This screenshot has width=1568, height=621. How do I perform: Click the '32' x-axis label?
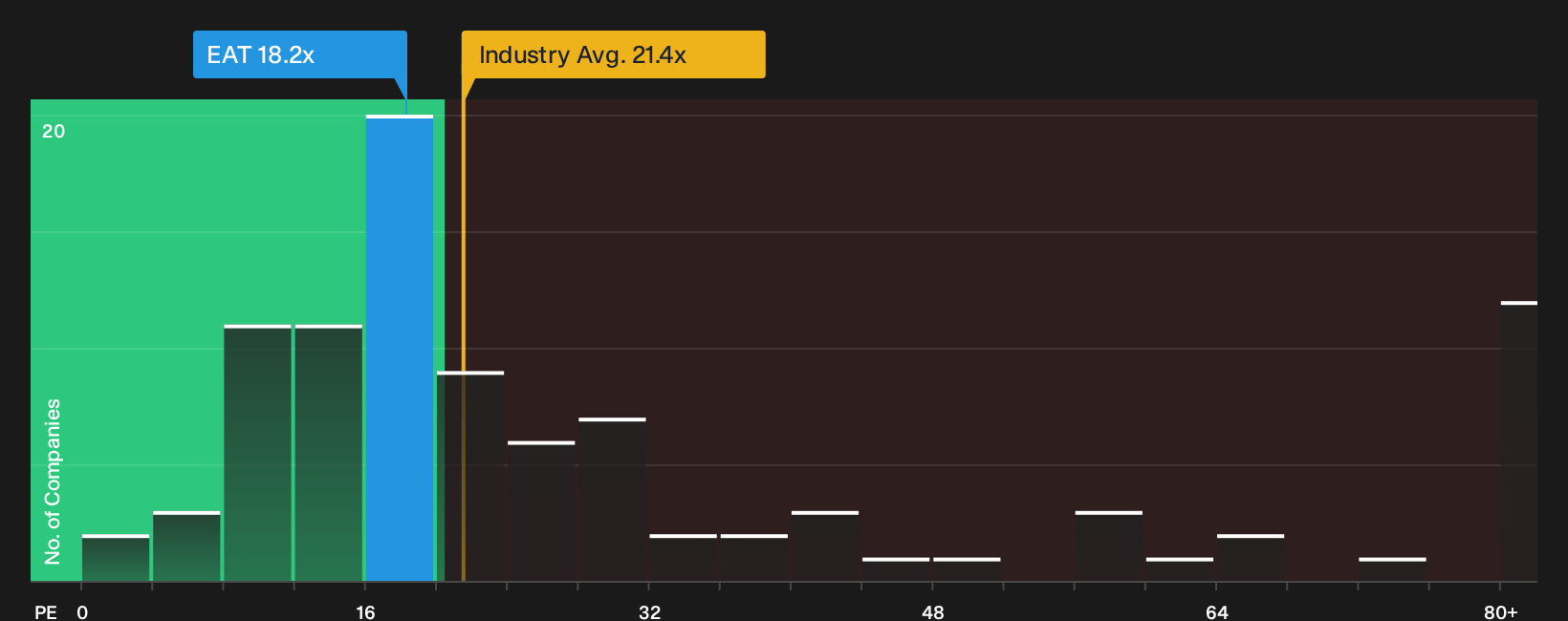[649, 611]
